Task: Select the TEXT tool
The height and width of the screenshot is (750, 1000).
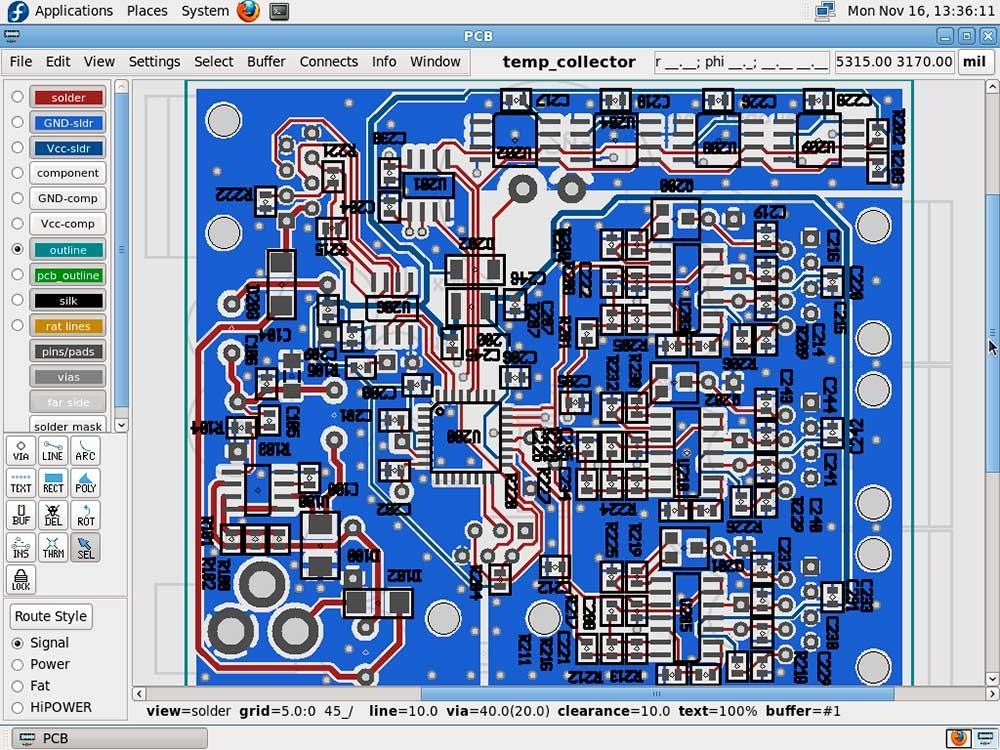Action: (20, 483)
